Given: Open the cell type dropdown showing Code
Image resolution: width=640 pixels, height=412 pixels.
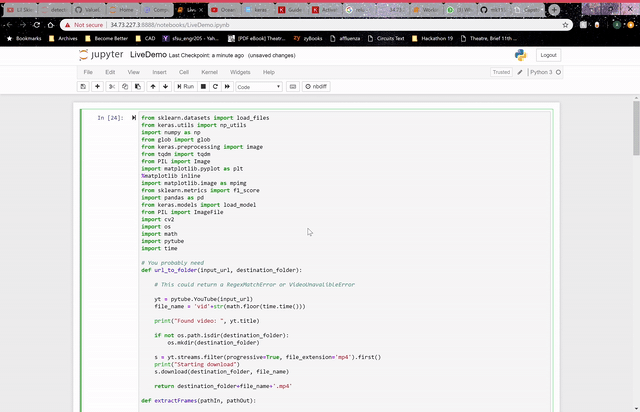Looking at the screenshot, I should pyautogui.click(x=259, y=87).
